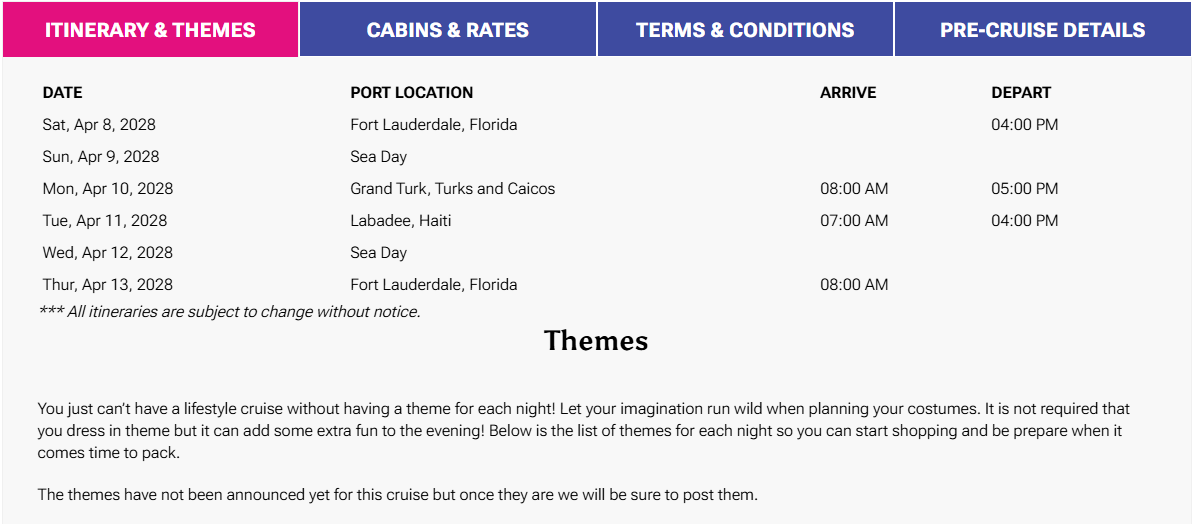Viewport: 1192px width, 524px height.
Task: Click the Themes section heading
Action: (x=596, y=341)
